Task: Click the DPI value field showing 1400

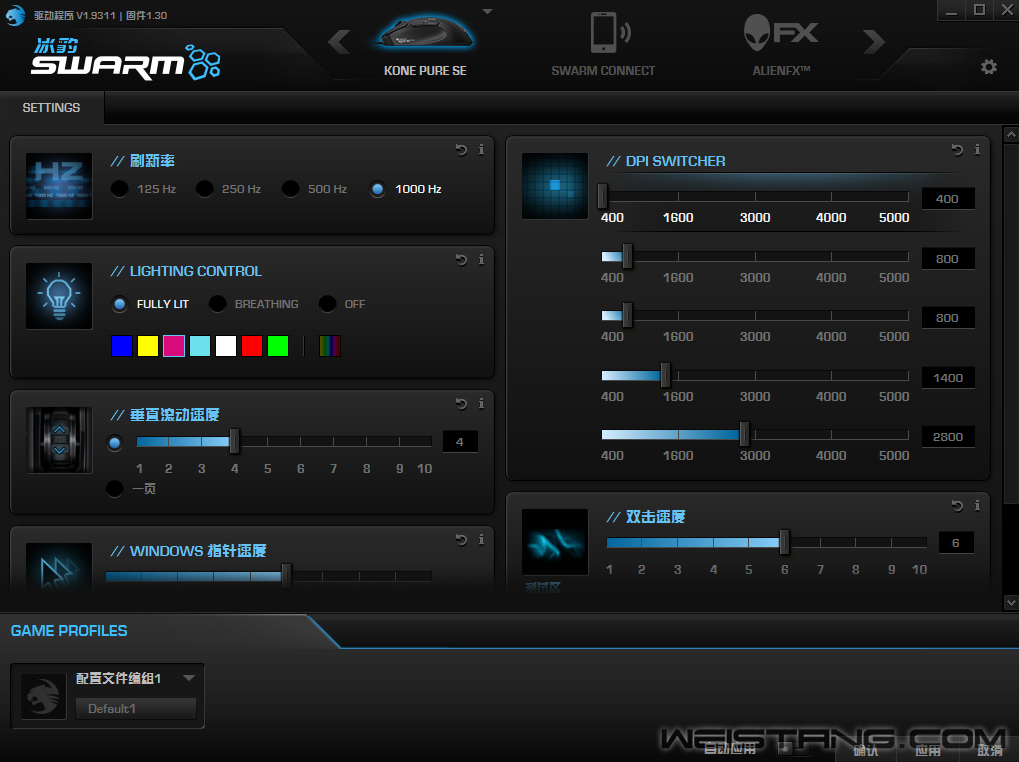Action: tap(948, 378)
